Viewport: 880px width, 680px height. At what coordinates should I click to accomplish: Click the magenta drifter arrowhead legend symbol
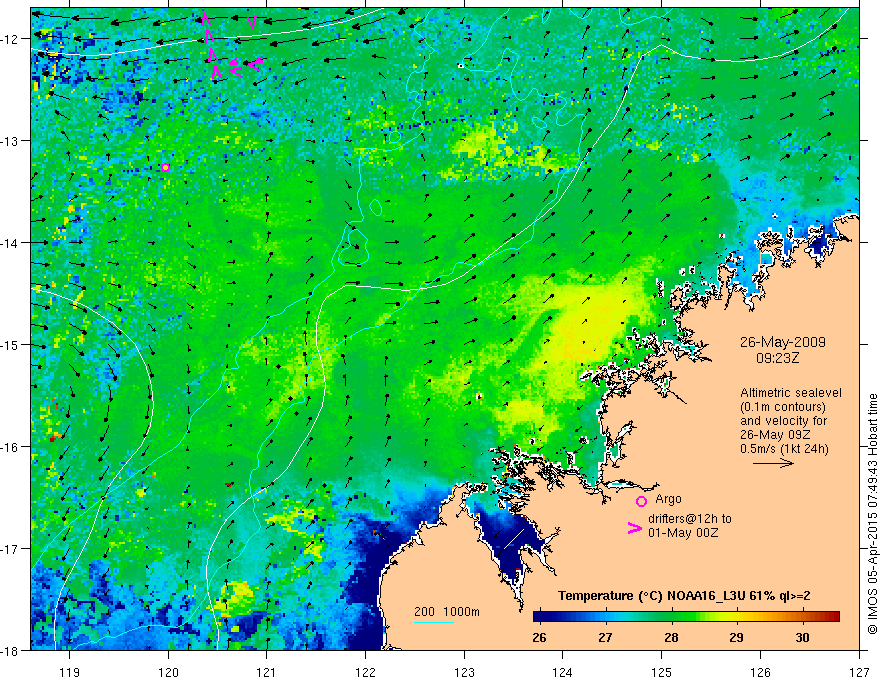pos(634,528)
